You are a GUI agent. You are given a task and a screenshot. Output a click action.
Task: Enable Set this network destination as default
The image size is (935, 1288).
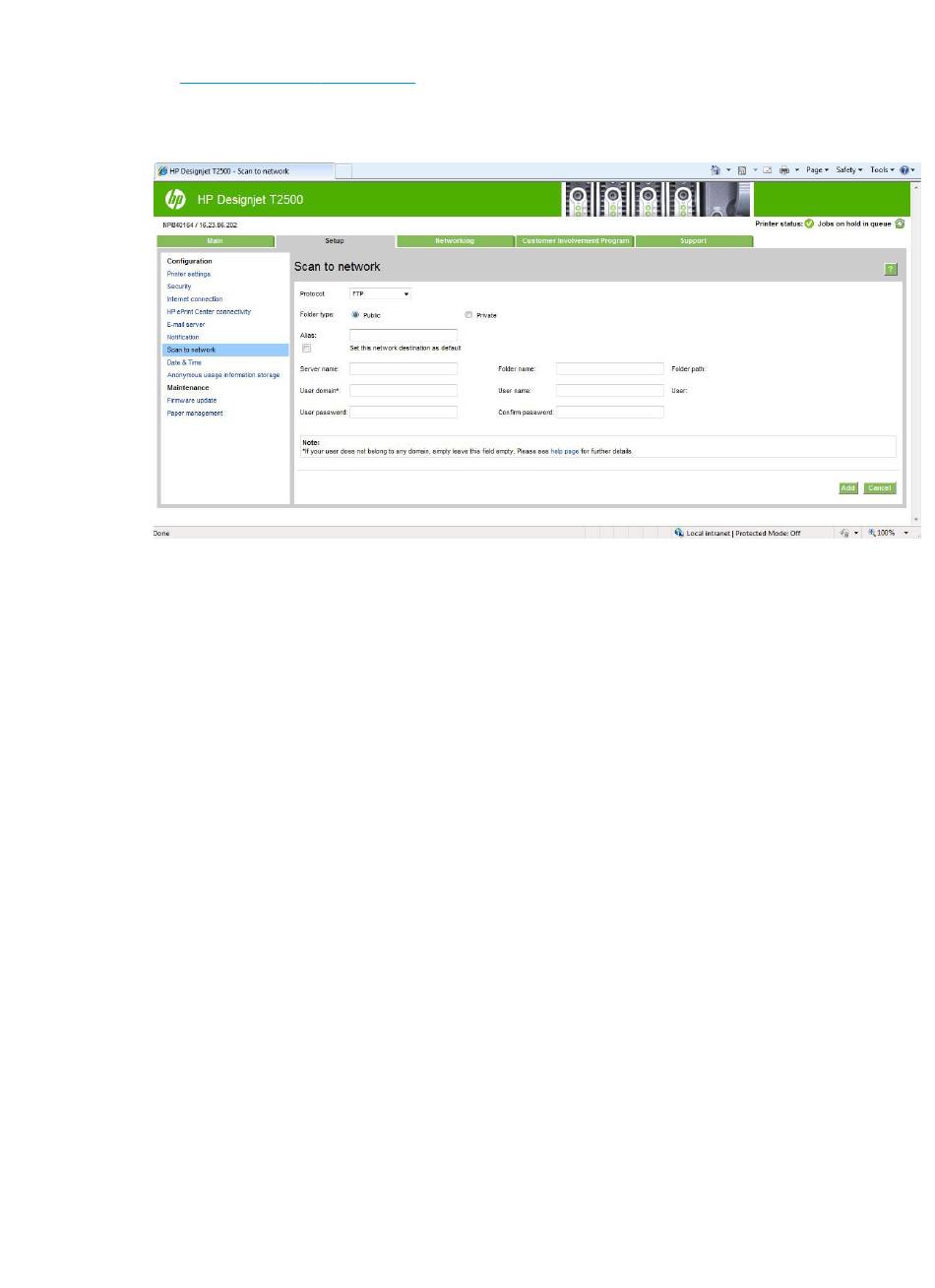(x=307, y=348)
